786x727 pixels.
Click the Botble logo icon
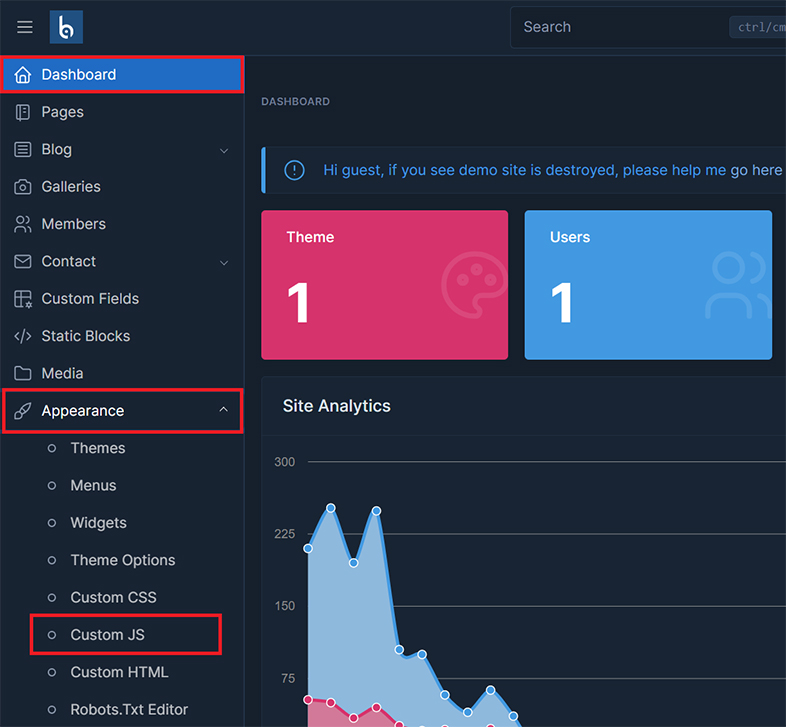point(66,27)
